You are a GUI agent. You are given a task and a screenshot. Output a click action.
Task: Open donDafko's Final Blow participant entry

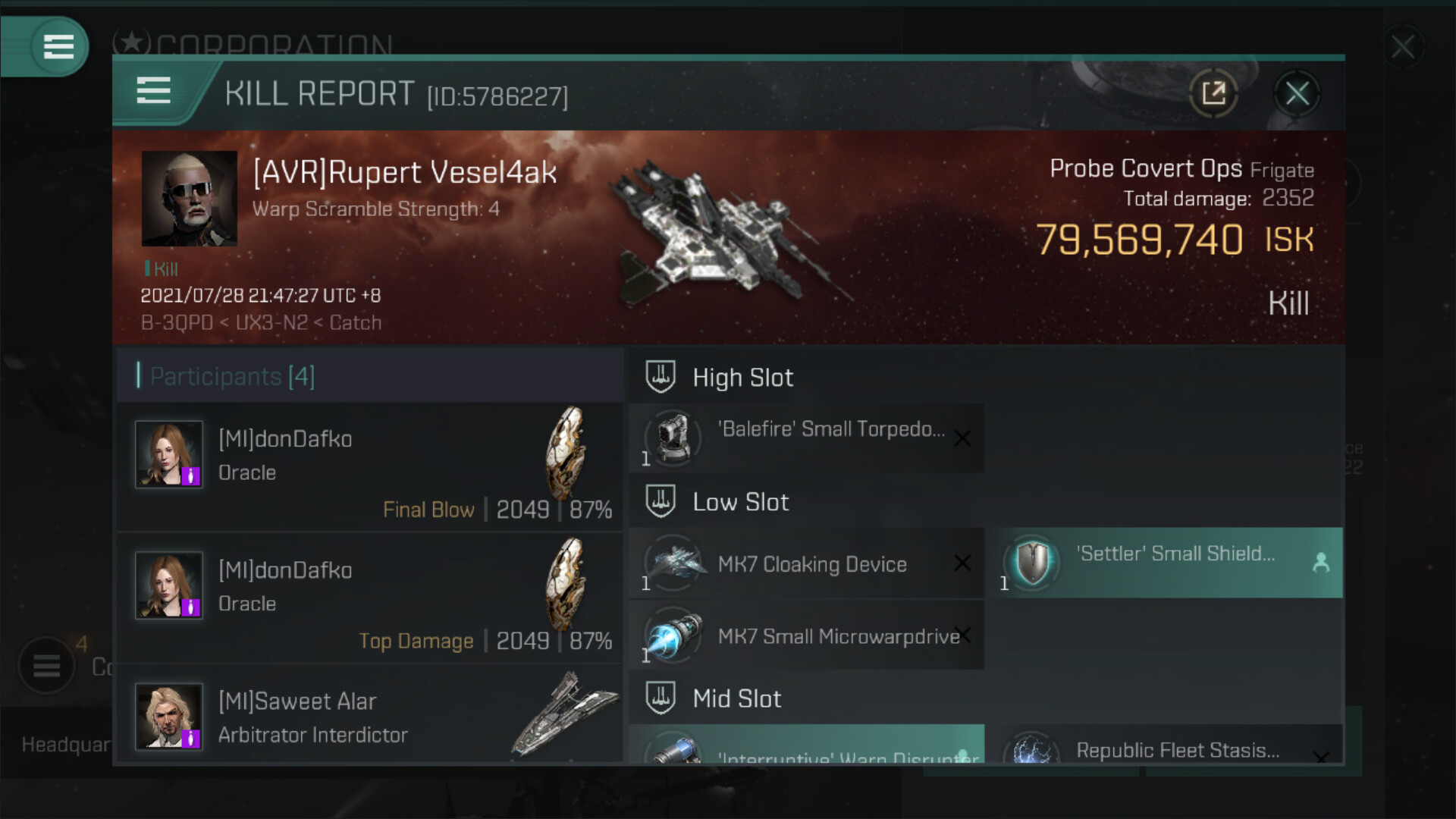[370, 467]
